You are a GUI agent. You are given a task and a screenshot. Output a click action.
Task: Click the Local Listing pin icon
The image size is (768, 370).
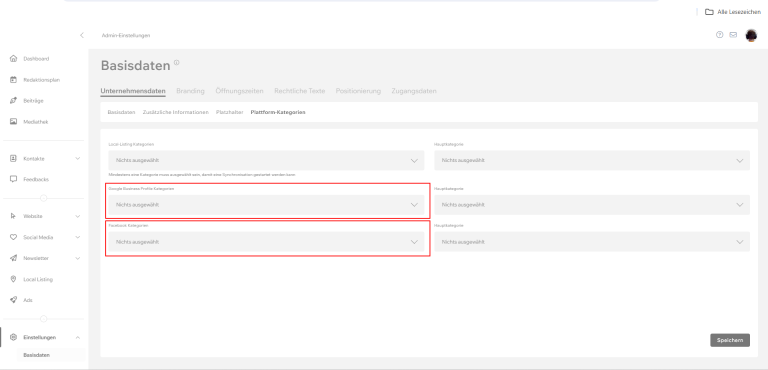14,279
